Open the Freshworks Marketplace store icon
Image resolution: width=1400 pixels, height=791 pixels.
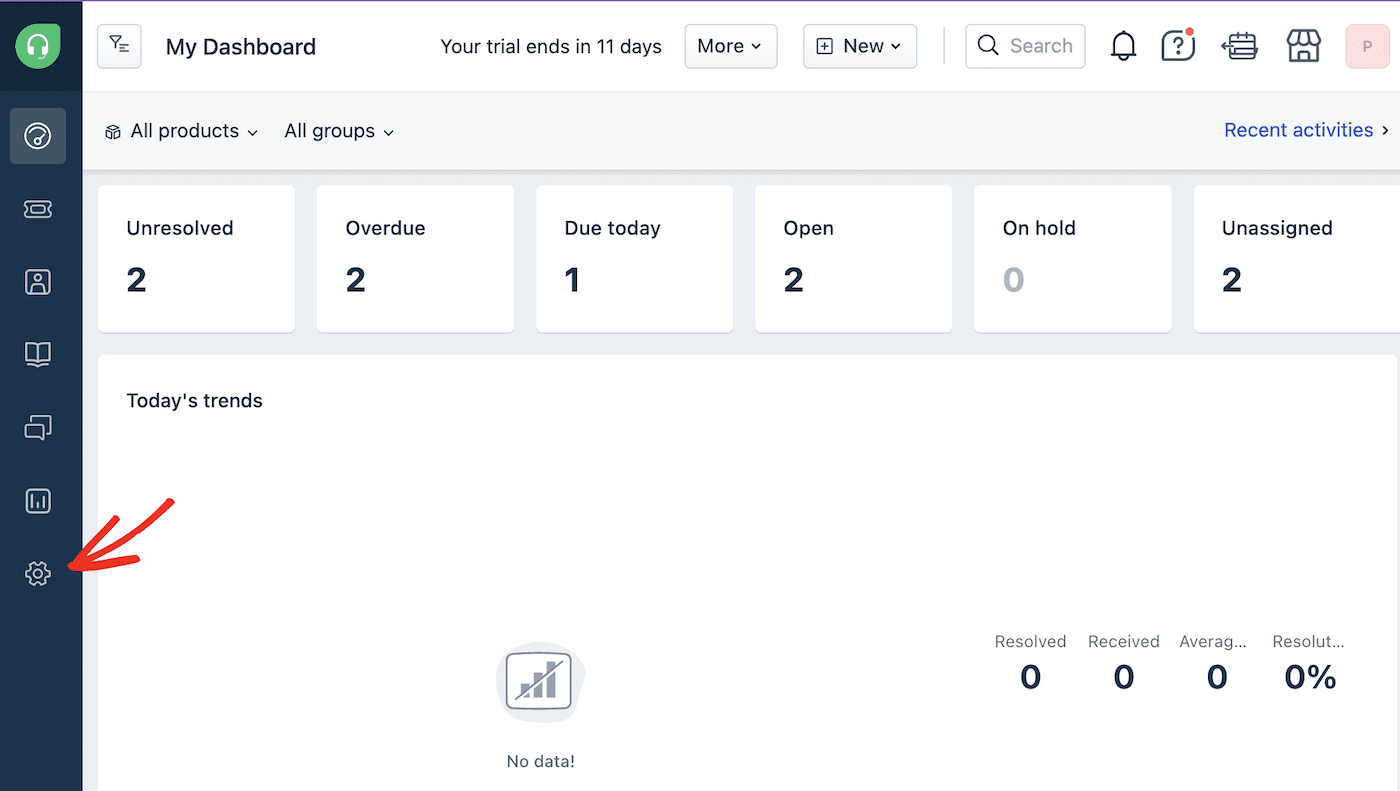[x=1303, y=45]
